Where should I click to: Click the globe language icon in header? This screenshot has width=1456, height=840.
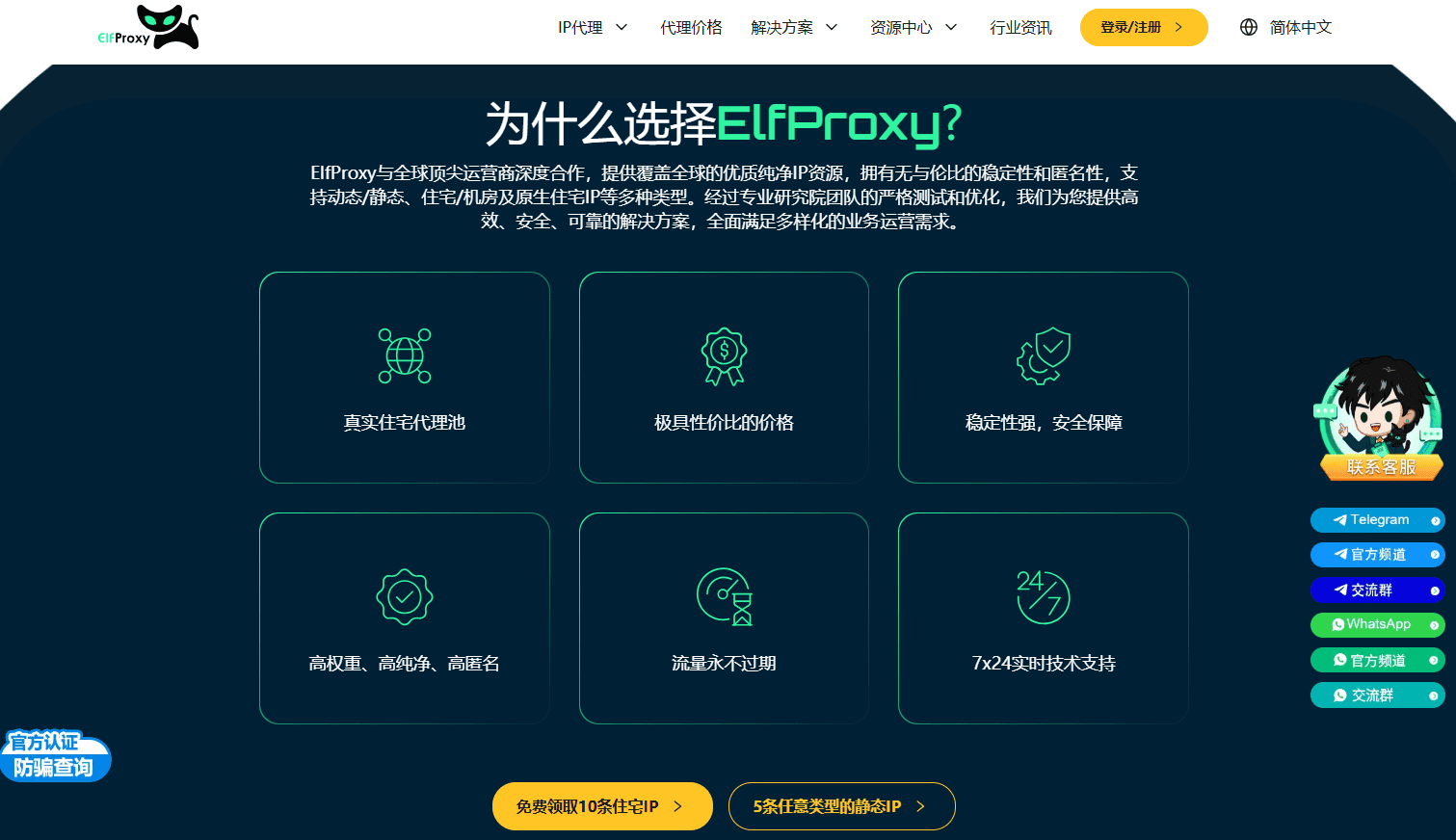tap(1249, 27)
